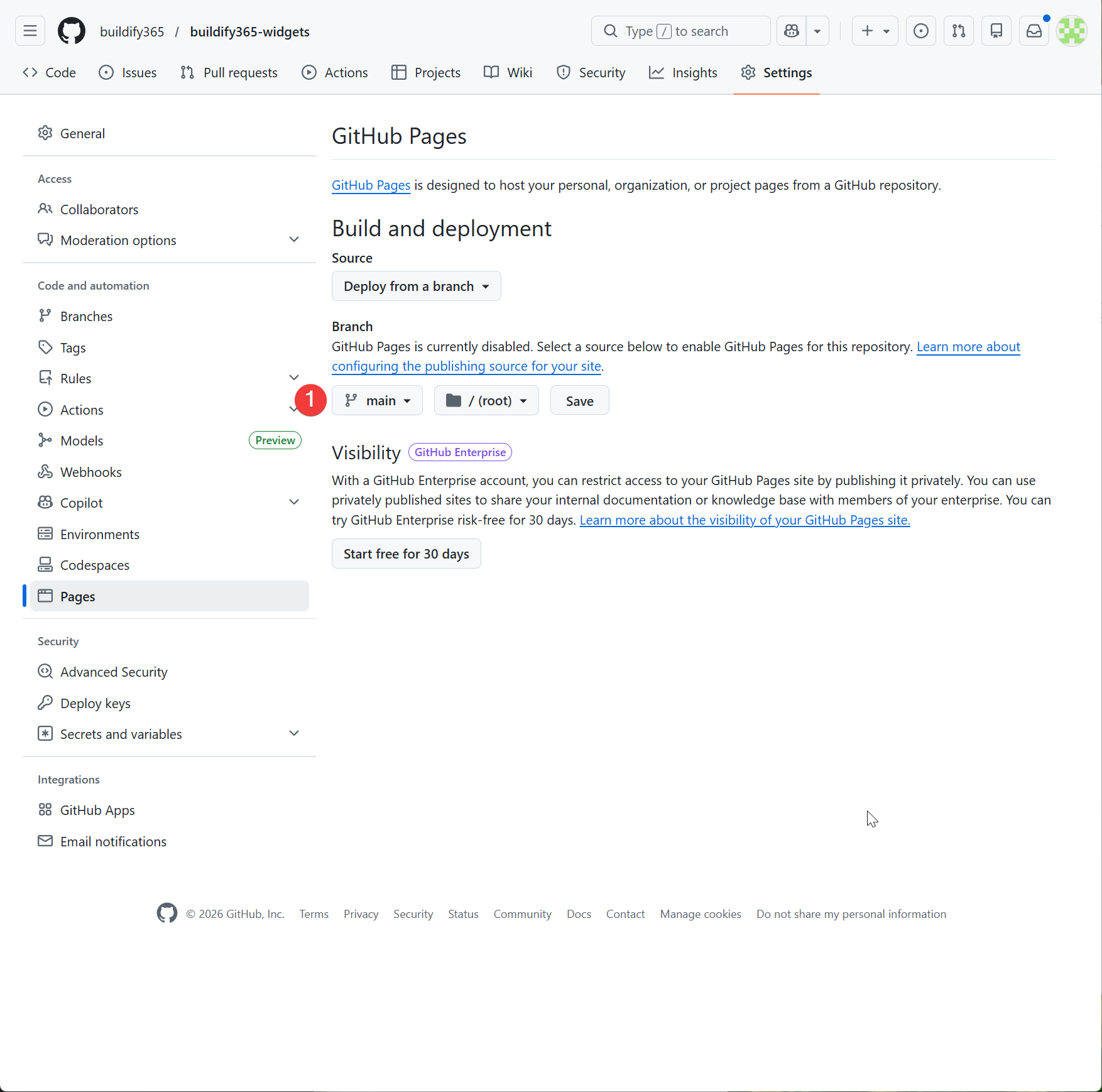Screen dimensions: 1102x1092
Task: Open the Status footer link
Action: coord(463,914)
